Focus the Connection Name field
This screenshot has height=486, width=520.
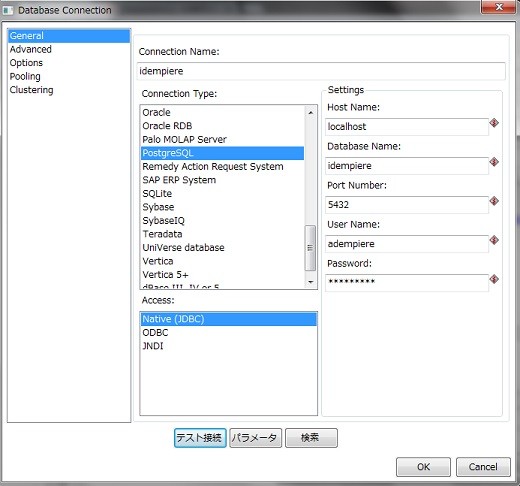tap(321, 71)
